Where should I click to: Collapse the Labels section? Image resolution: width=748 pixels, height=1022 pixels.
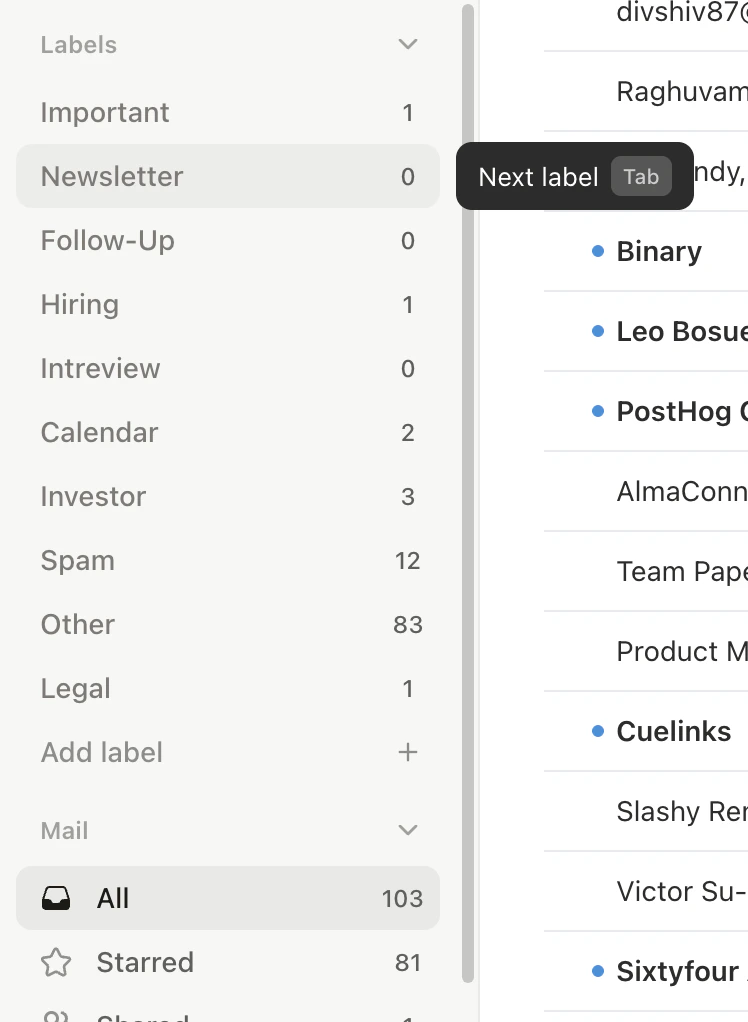407,44
